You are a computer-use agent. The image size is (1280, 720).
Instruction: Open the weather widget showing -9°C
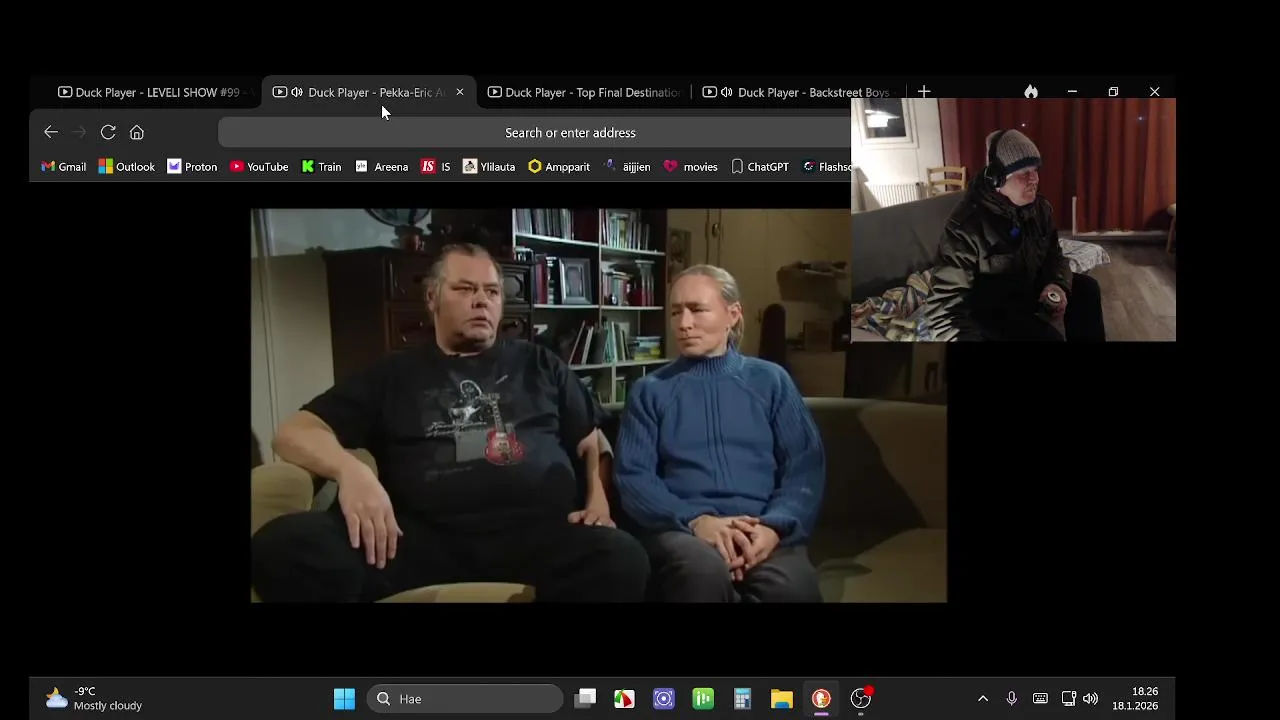(x=93, y=698)
